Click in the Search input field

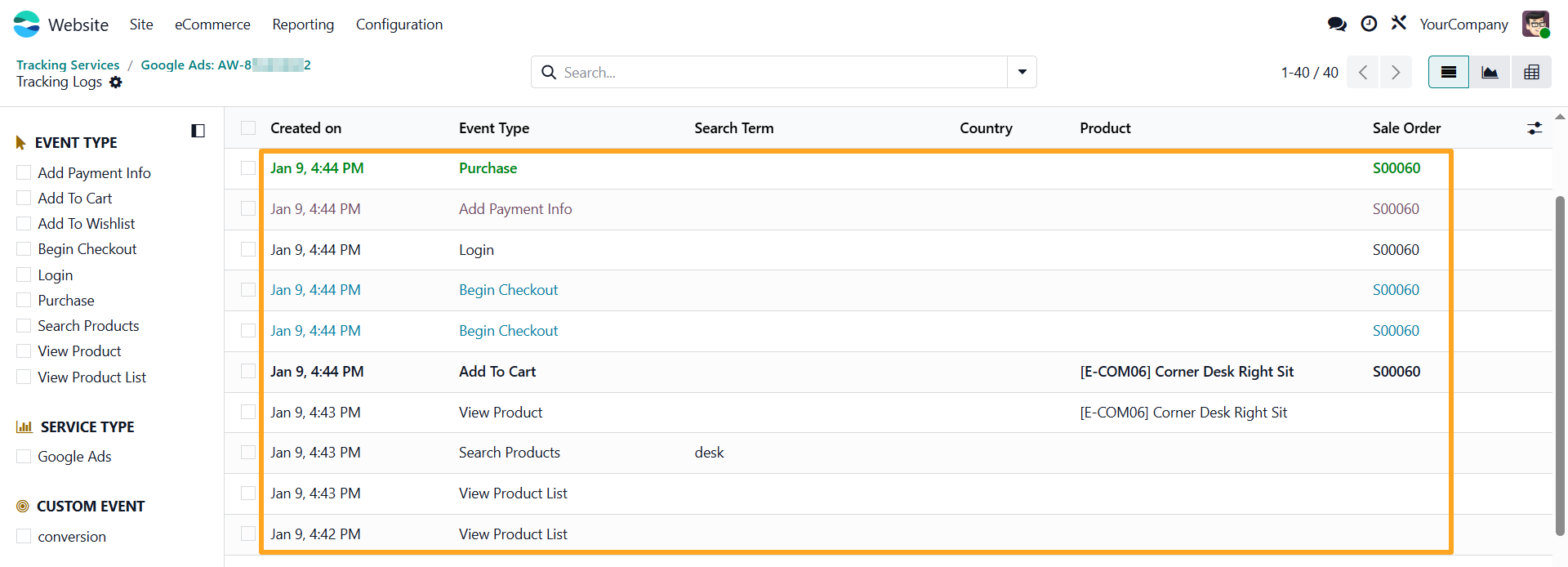[x=782, y=72]
